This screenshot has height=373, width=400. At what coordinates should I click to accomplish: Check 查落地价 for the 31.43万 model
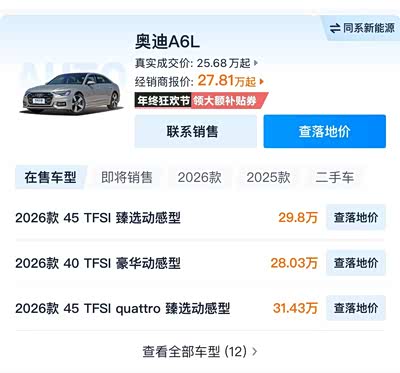pyautogui.click(x=356, y=308)
